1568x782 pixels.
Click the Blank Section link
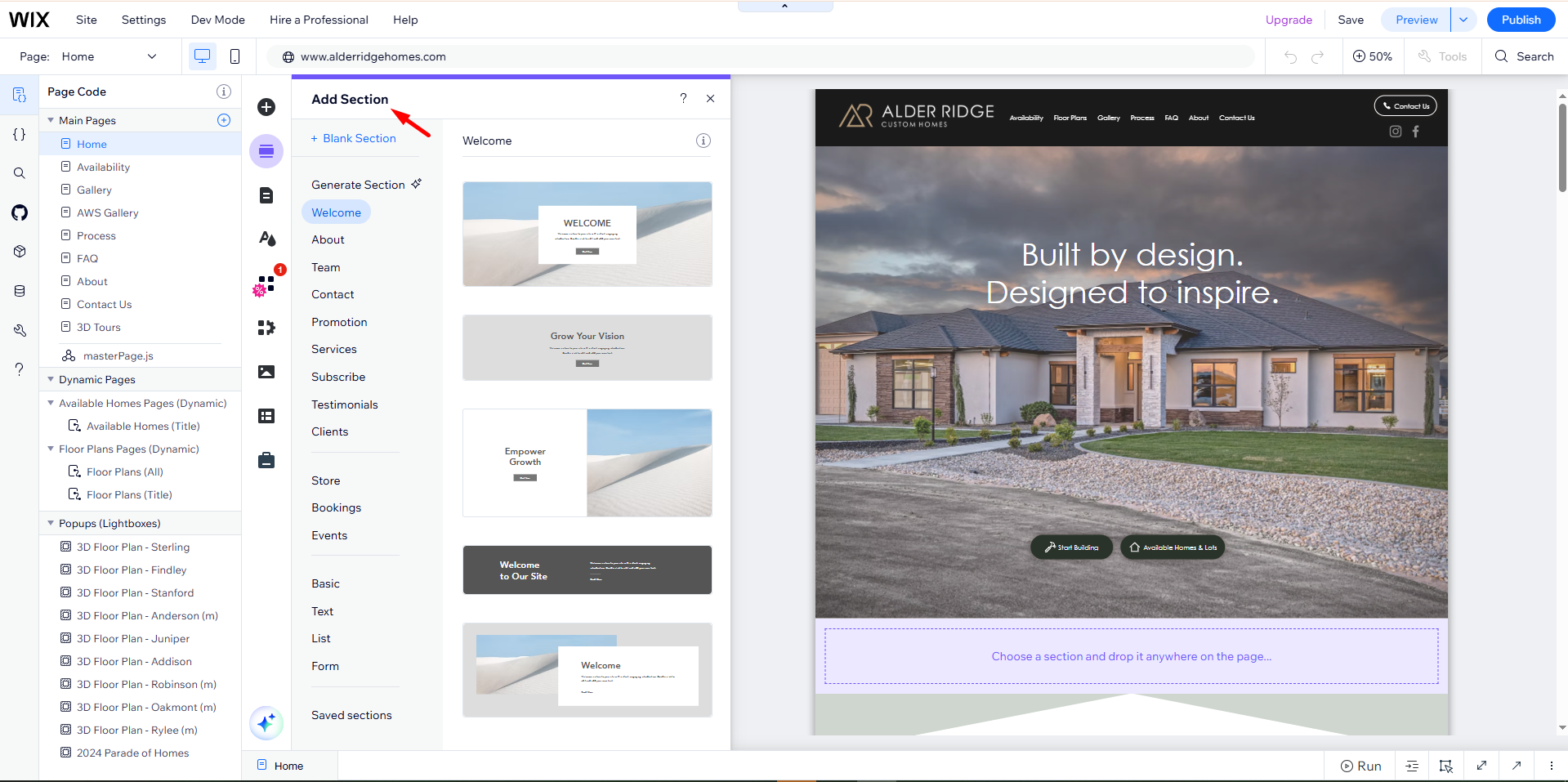[354, 138]
